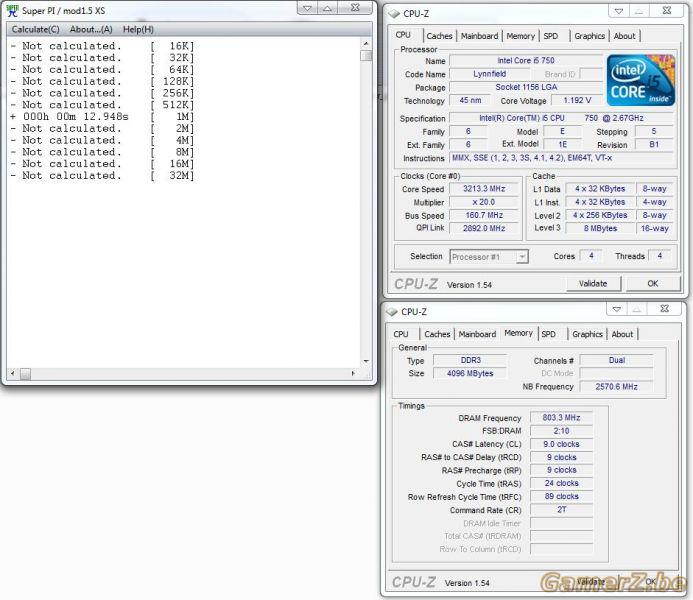Click the 'x 20.0' Multiplier value
This screenshot has width=693, height=600.
(484, 202)
